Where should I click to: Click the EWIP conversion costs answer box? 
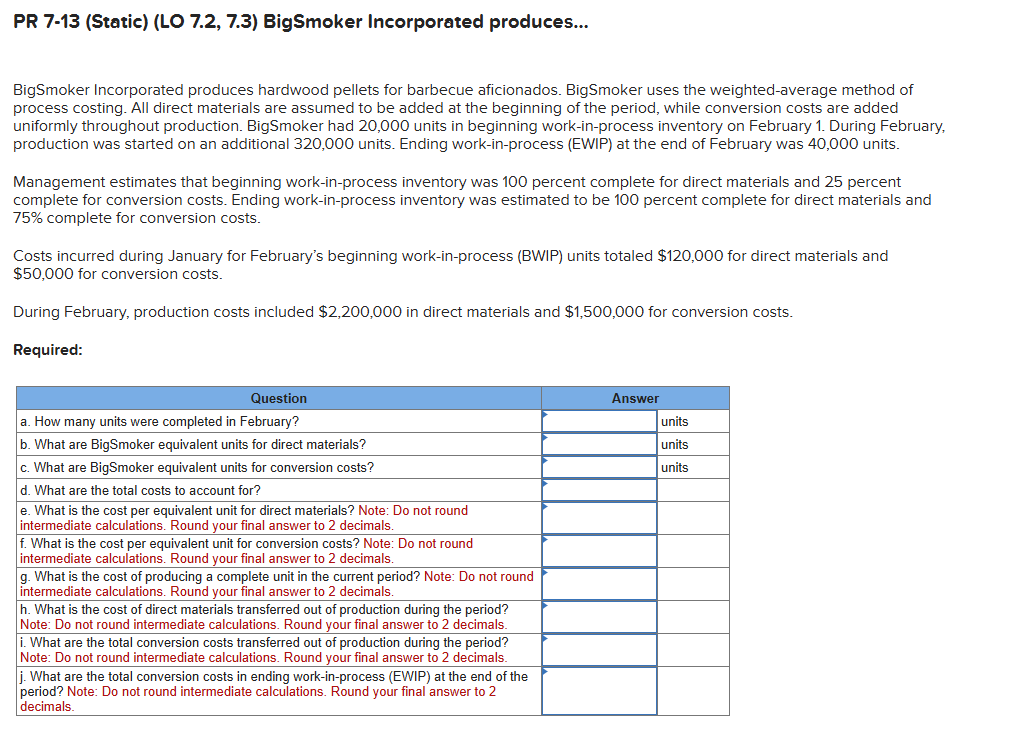coord(598,690)
